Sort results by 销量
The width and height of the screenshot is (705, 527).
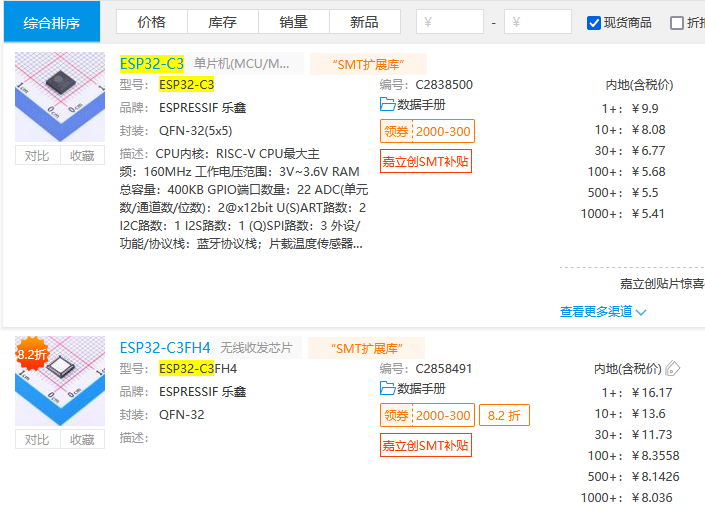point(294,22)
